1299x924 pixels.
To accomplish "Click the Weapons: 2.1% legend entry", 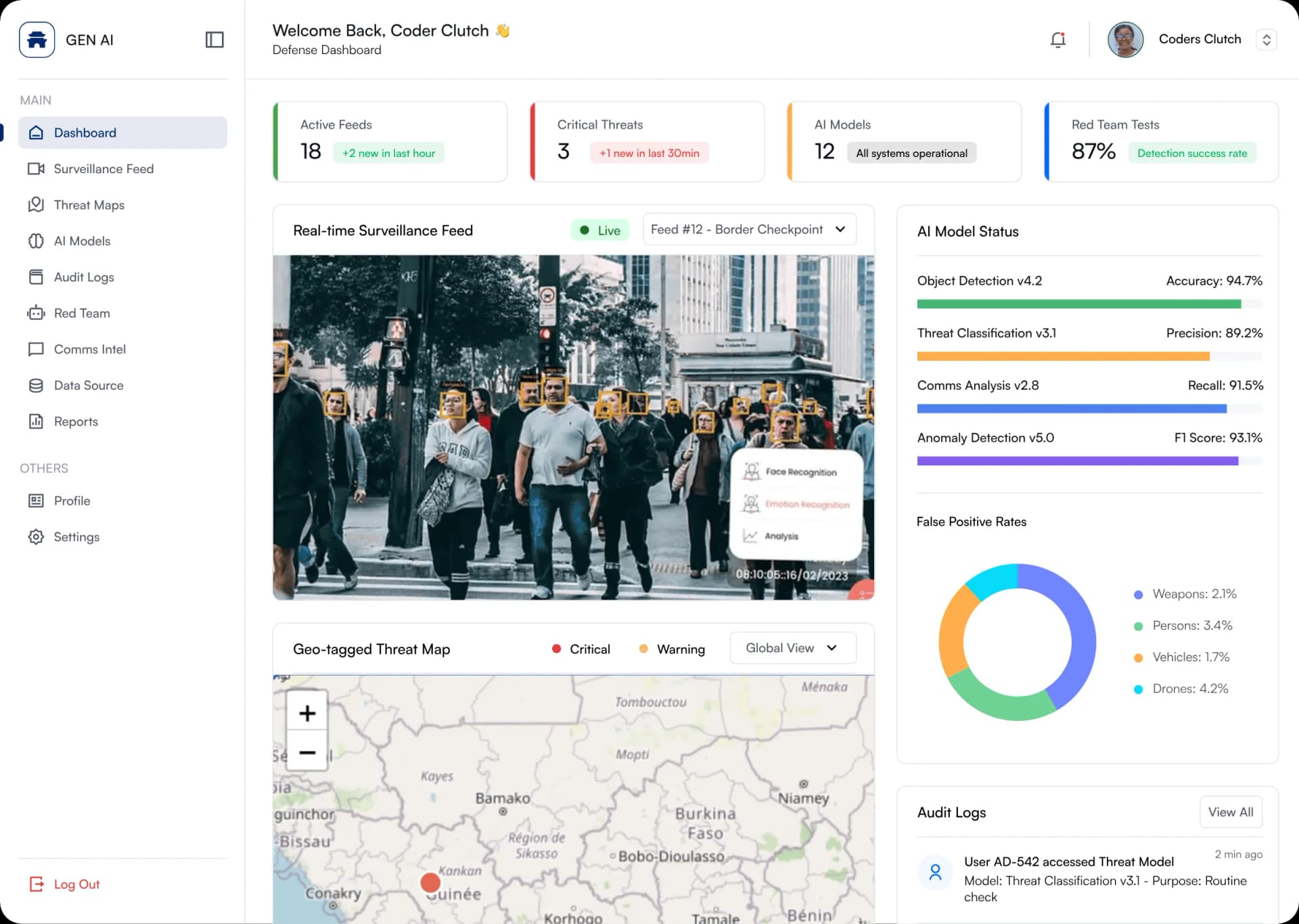I will pos(1185,594).
